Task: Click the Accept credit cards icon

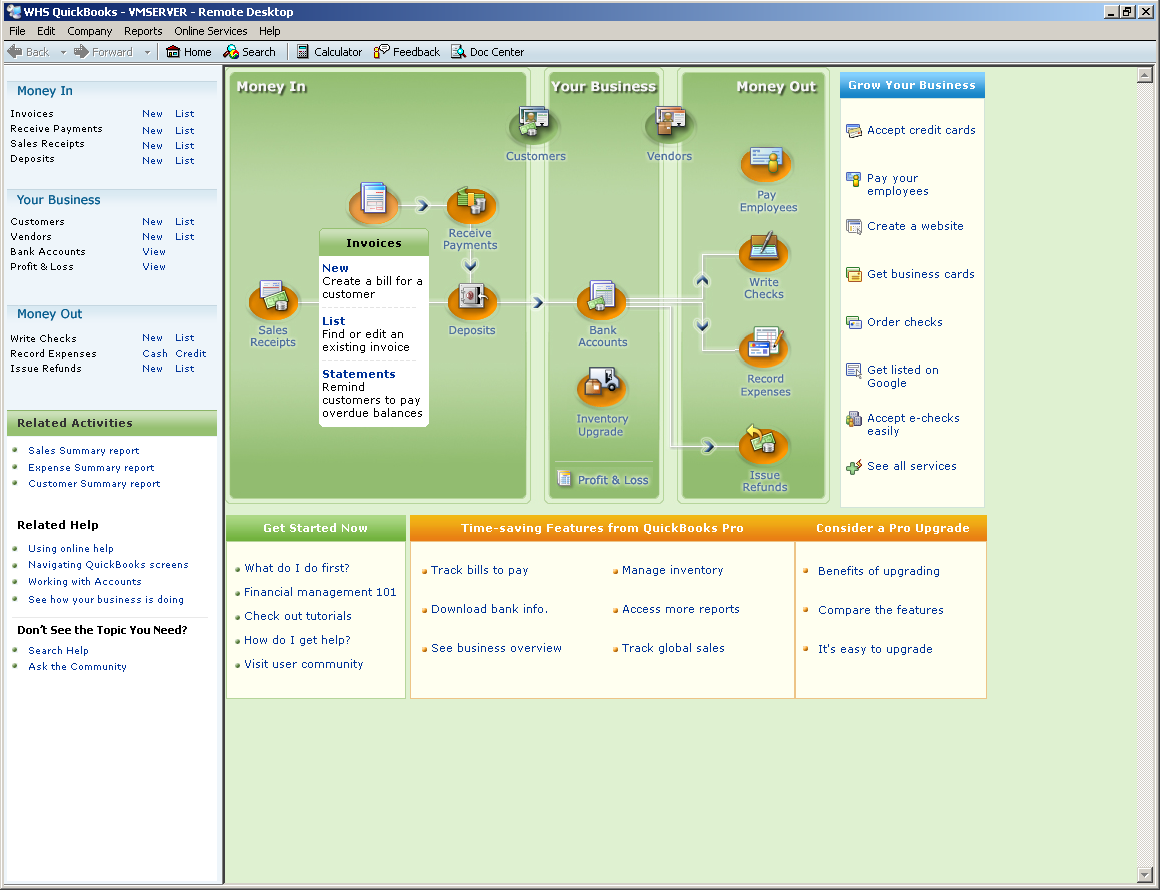Action: (854, 131)
